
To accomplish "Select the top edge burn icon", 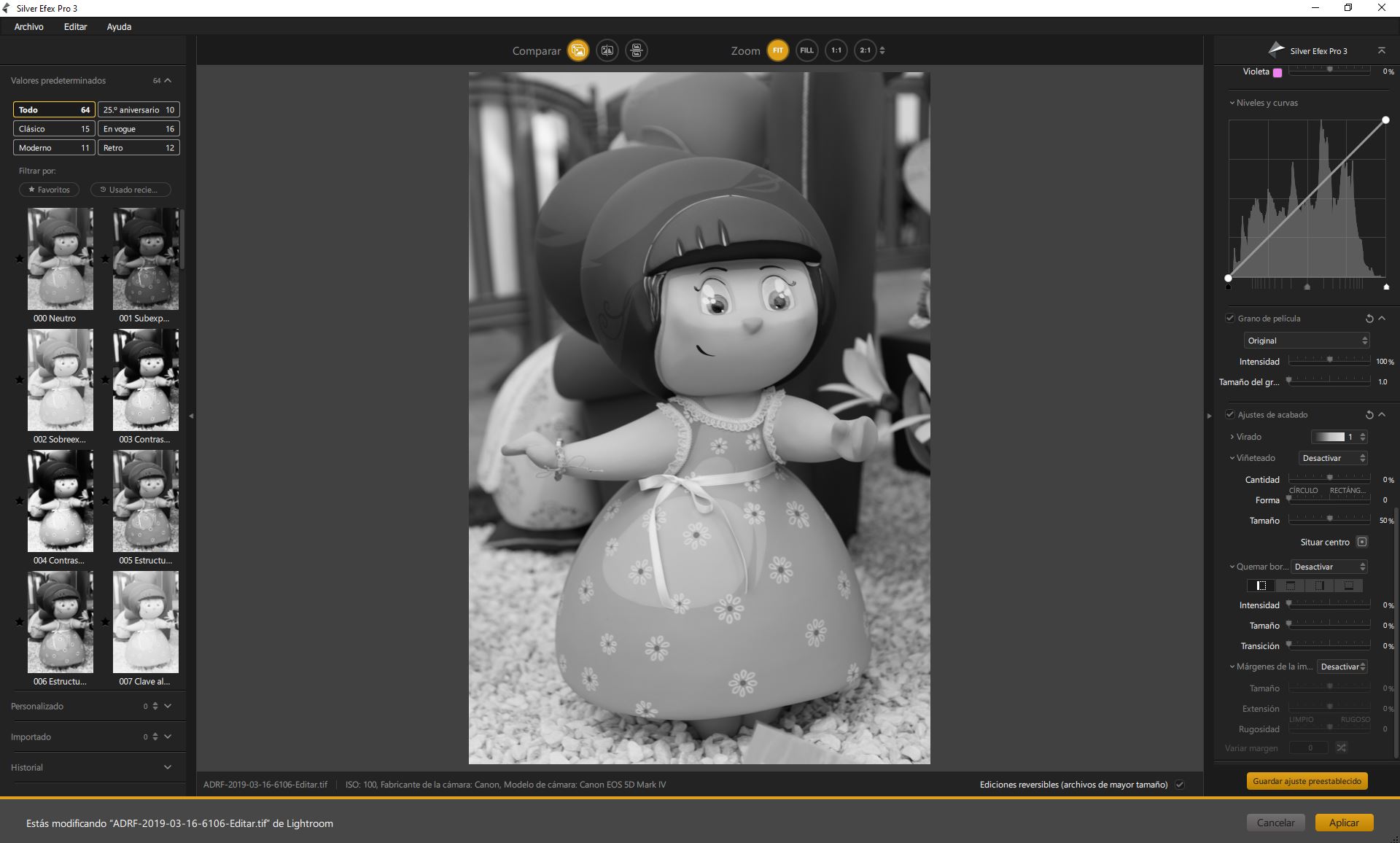I will tap(1290, 586).
